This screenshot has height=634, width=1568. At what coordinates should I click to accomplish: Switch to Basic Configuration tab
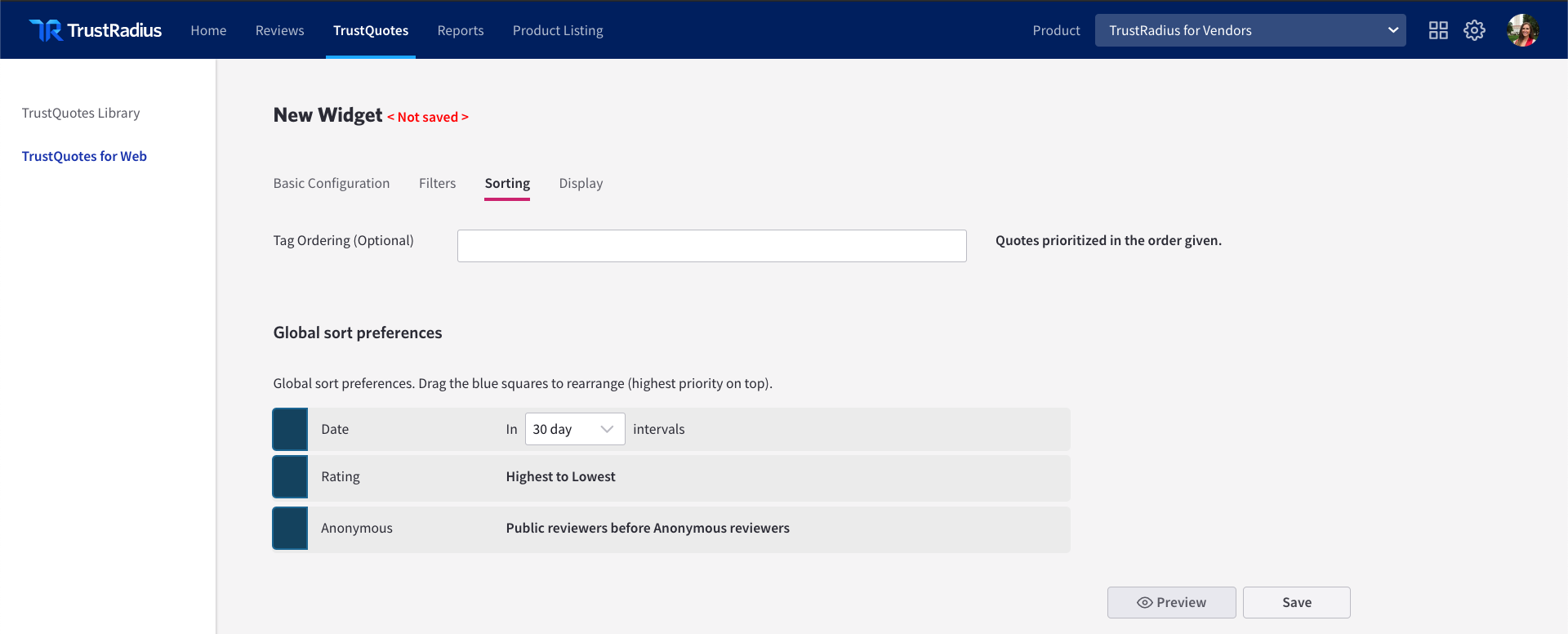(x=332, y=183)
